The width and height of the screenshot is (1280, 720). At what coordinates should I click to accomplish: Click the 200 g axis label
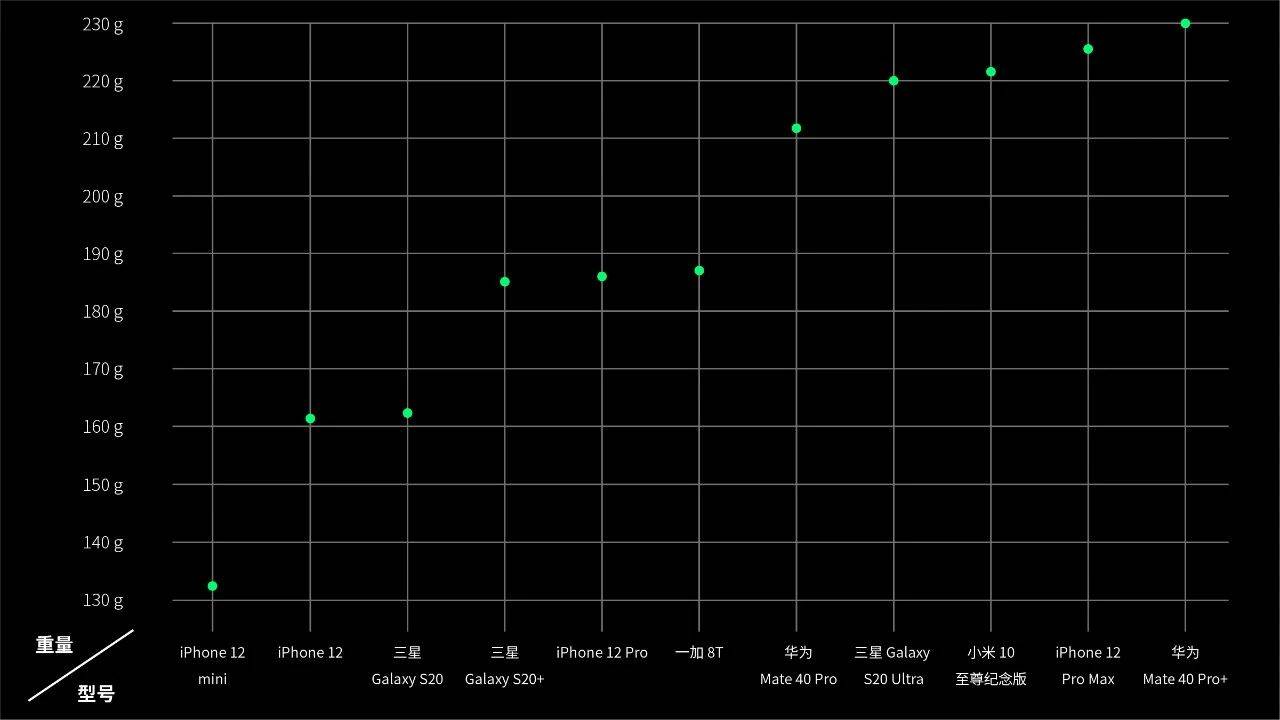coord(103,196)
